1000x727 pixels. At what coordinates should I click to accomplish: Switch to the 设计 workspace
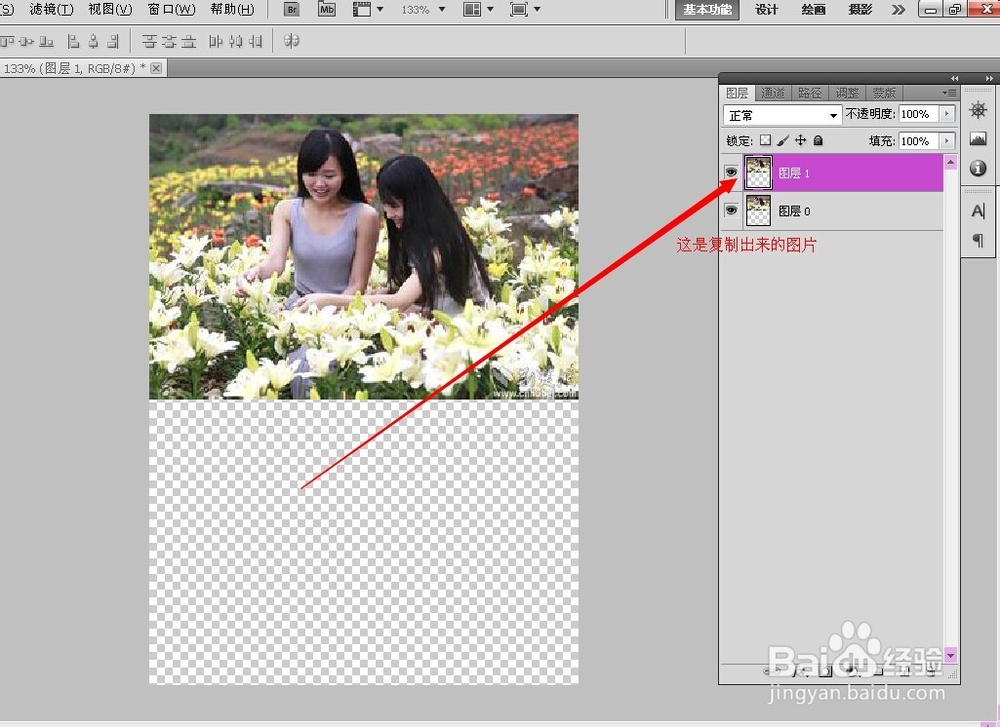tap(767, 10)
